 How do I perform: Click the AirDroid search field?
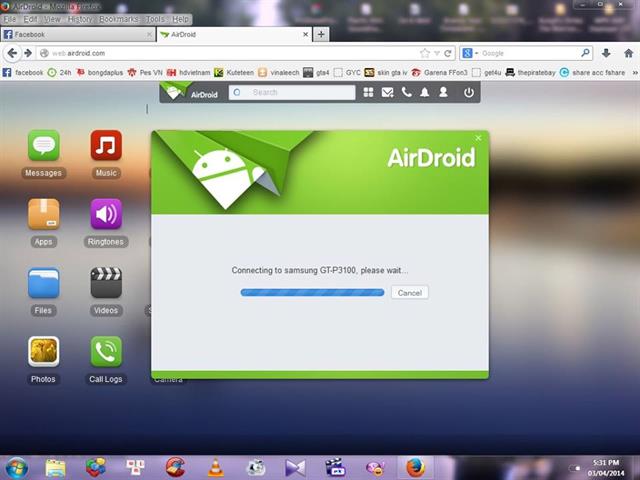click(x=292, y=92)
